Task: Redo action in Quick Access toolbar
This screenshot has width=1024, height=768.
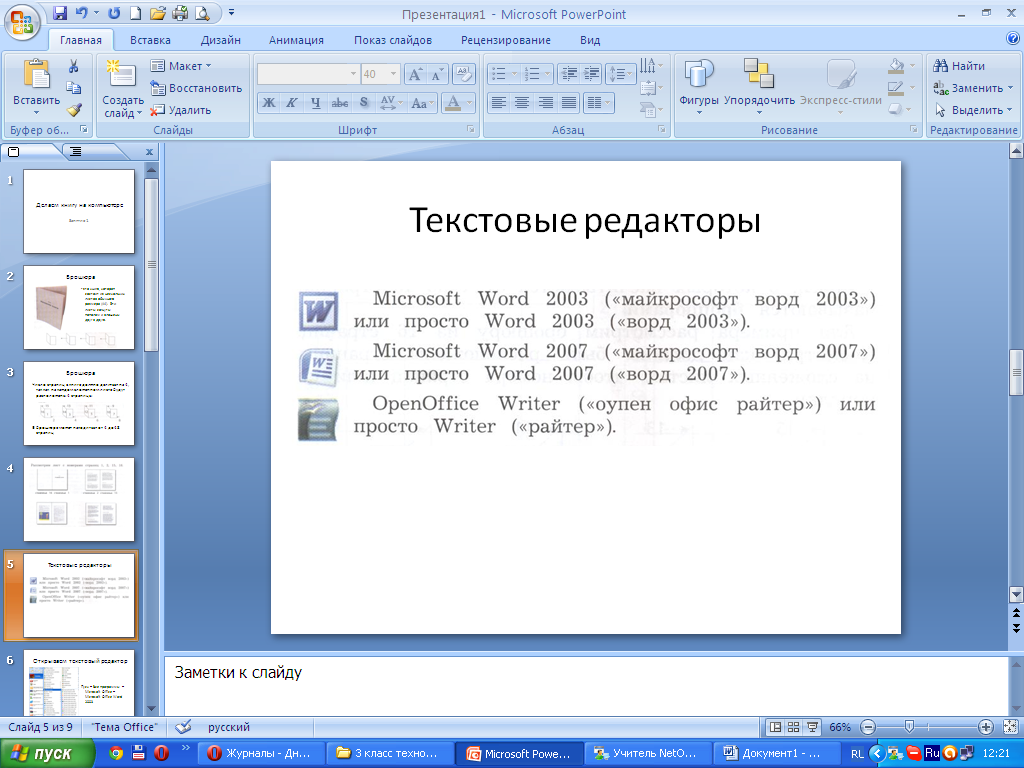Action: click(x=114, y=13)
